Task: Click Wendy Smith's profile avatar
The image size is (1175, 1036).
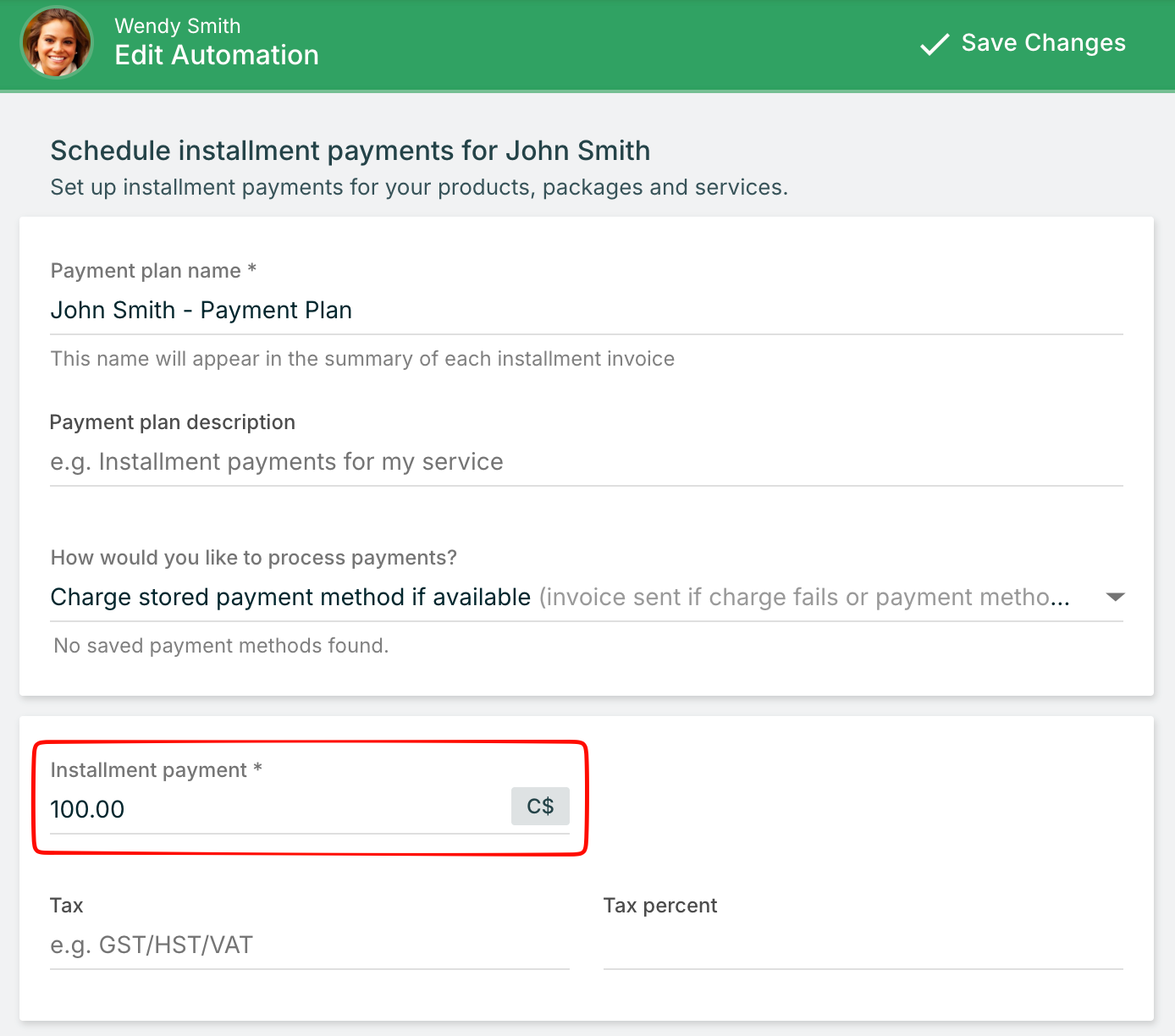Action: [57, 42]
